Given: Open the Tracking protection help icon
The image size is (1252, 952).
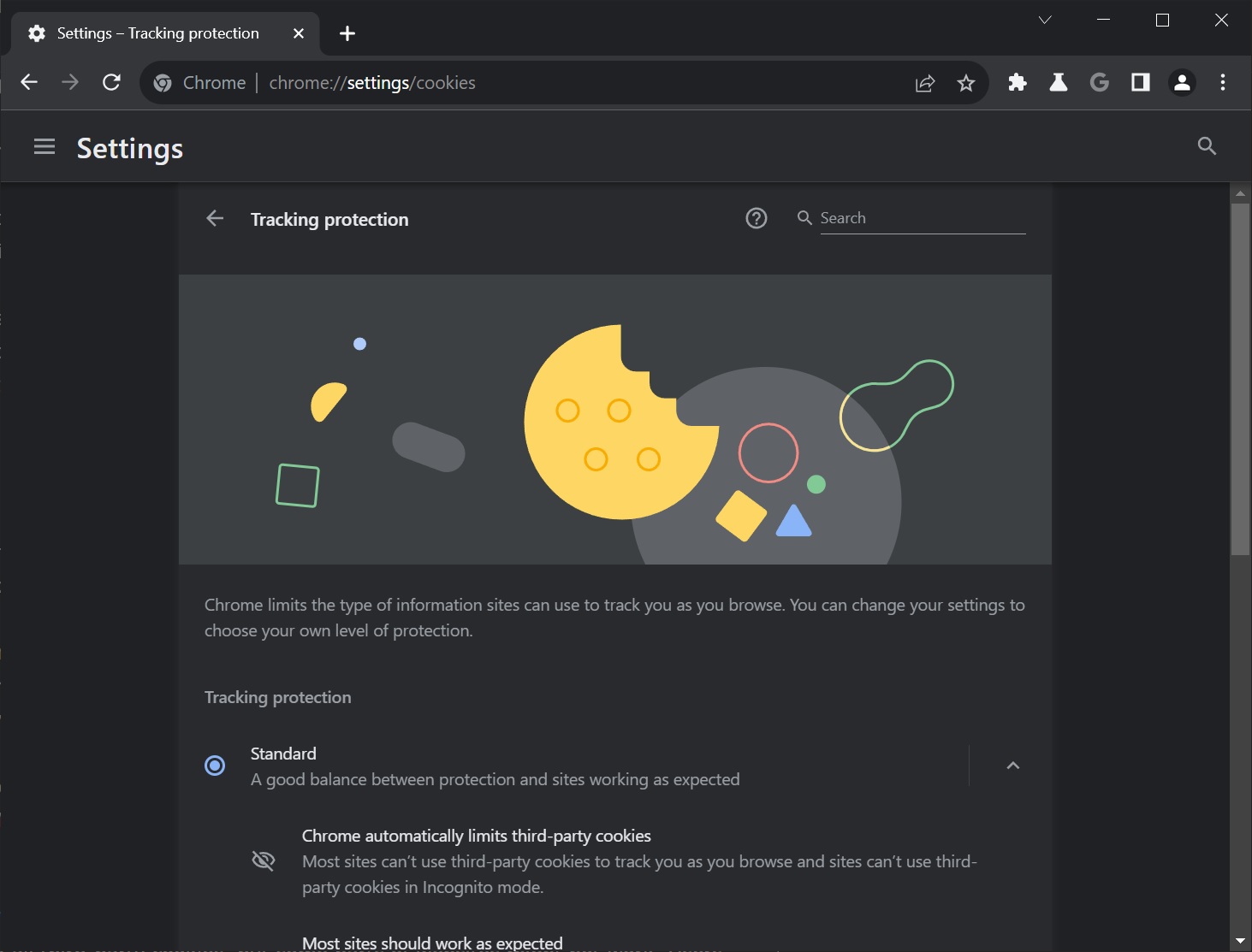Looking at the screenshot, I should 757,219.
